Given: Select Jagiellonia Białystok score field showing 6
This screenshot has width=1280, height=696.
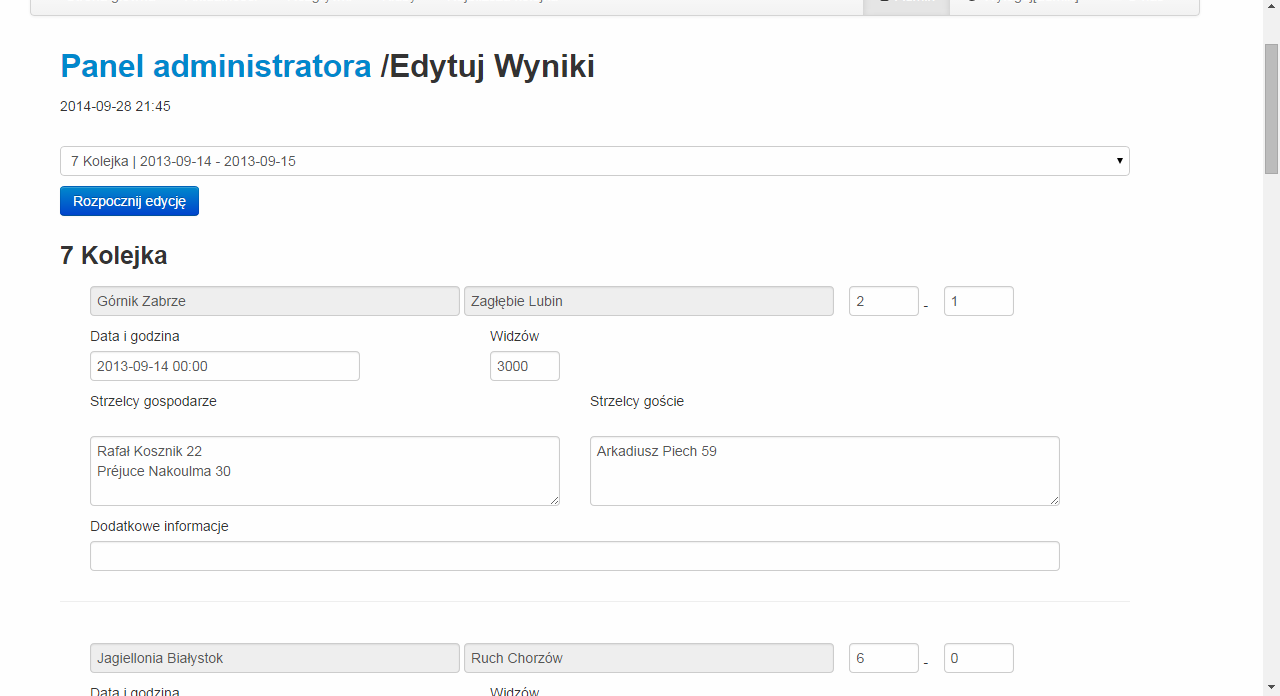Looking at the screenshot, I should point(883,658).
